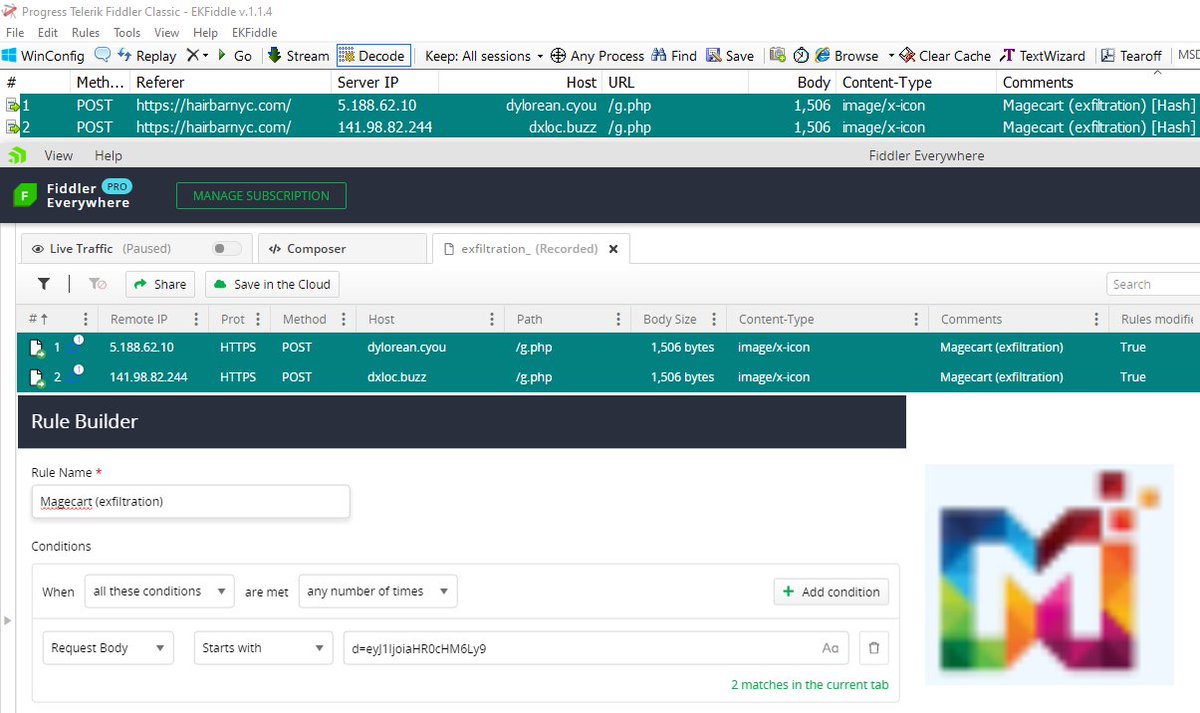Click the Add condition button
Image resolution: width=1200 pixels, height=713 pixels.
pos(831,591)
